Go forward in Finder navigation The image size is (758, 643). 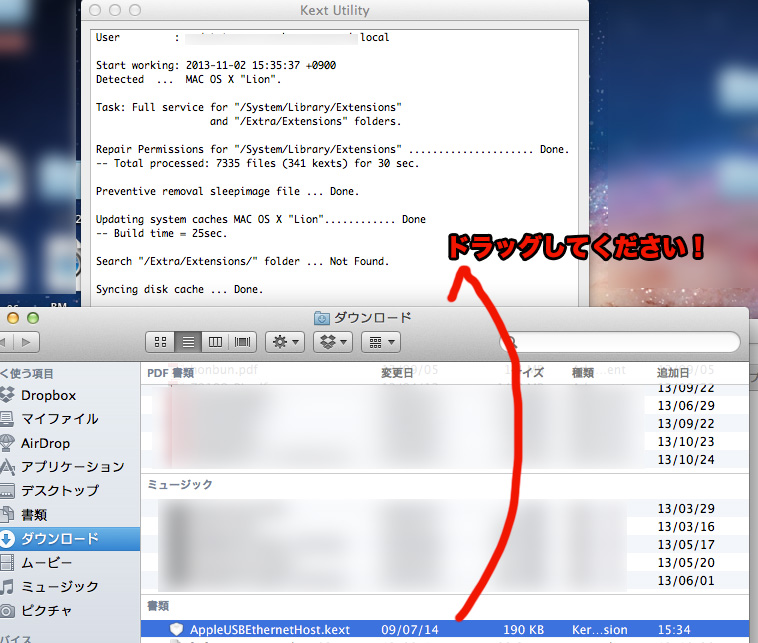[26, 342]
